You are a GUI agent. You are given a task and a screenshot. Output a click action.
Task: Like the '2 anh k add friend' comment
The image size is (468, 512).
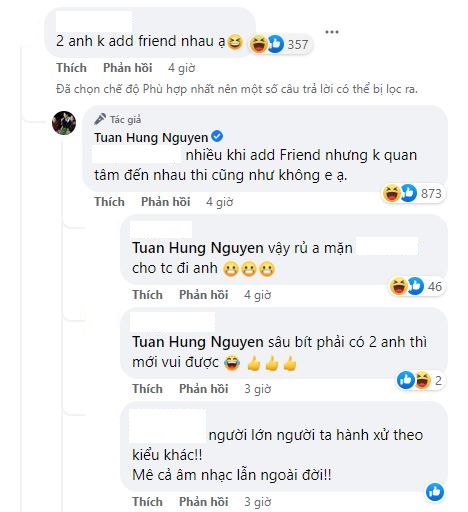click(x=71, y=68)
